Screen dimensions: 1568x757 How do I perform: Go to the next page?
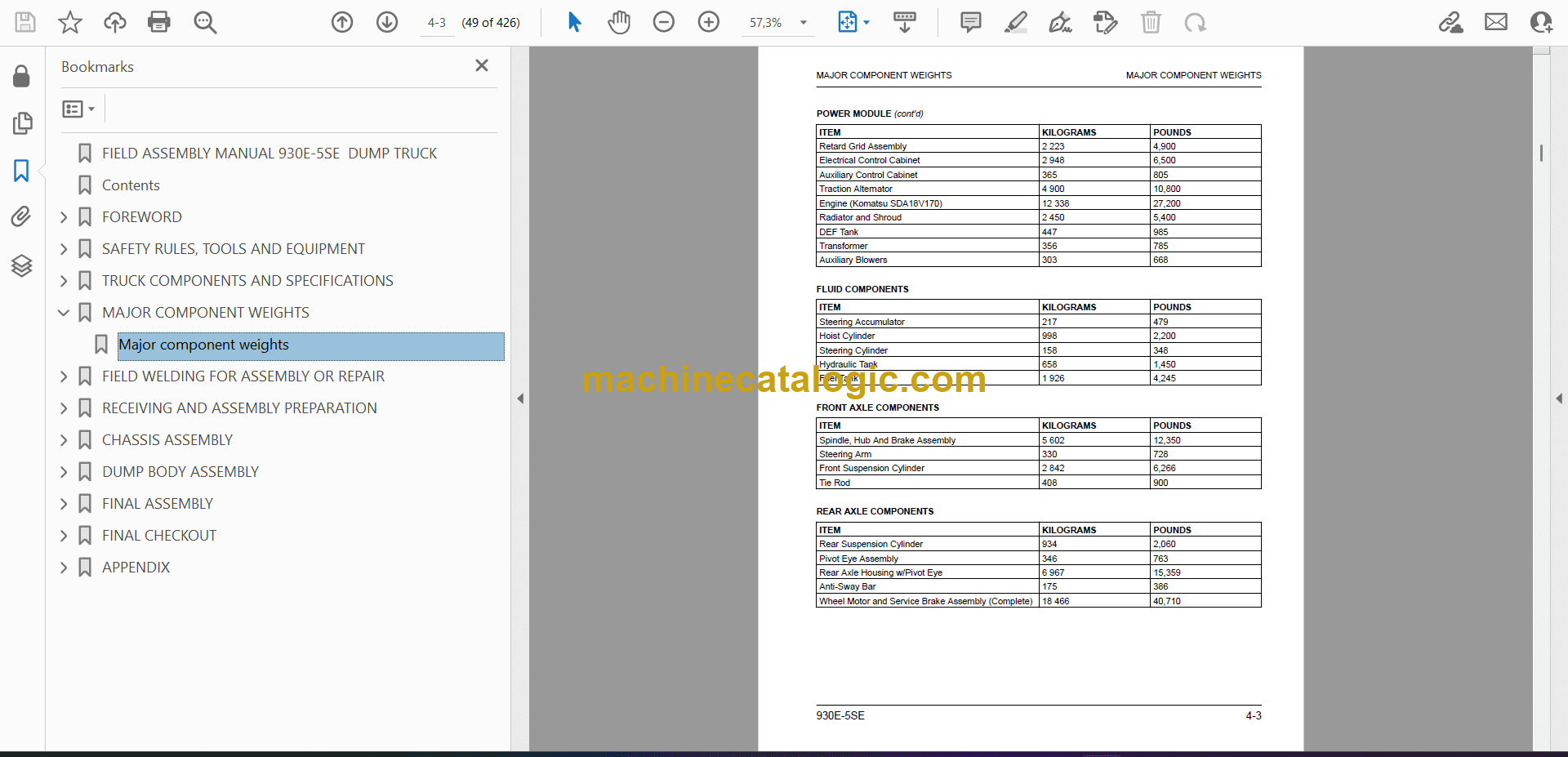[387, 22]
